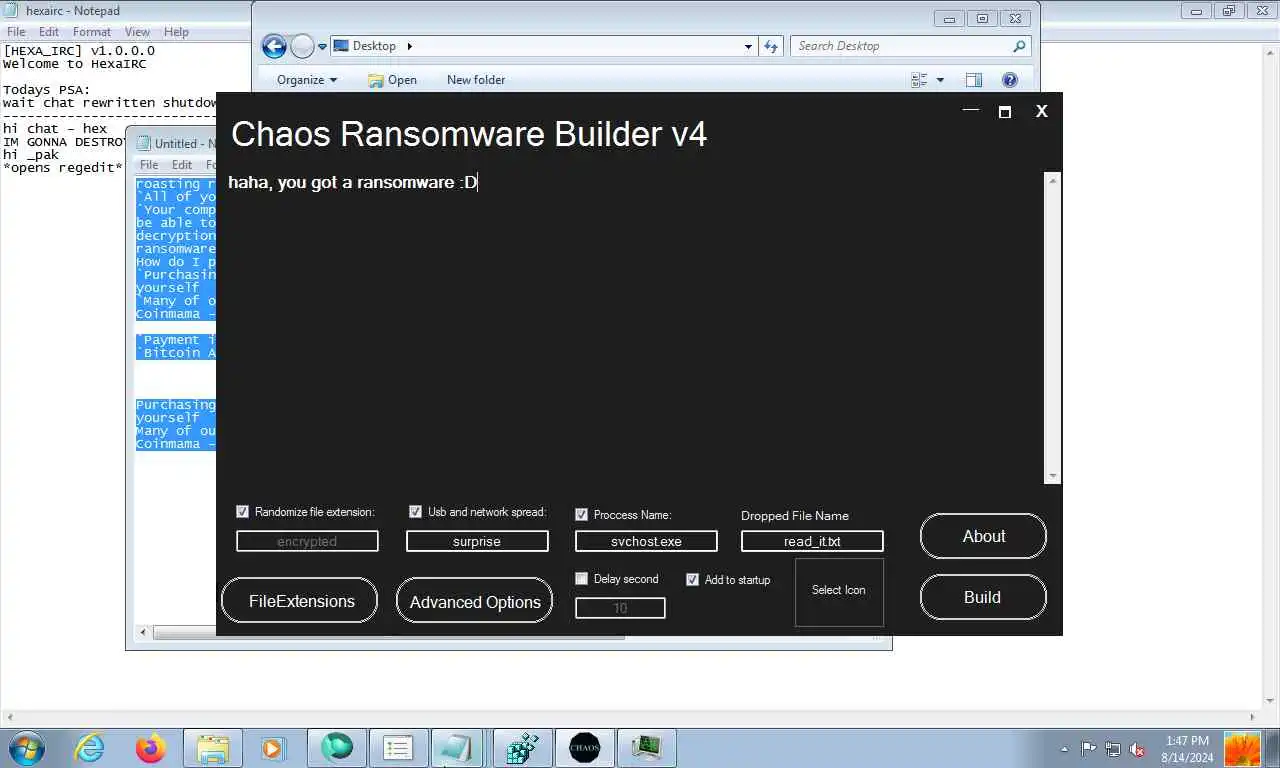Click the network tray icon
The width and height of the screenshot is (1280, 768).
tap(1112, 749)
